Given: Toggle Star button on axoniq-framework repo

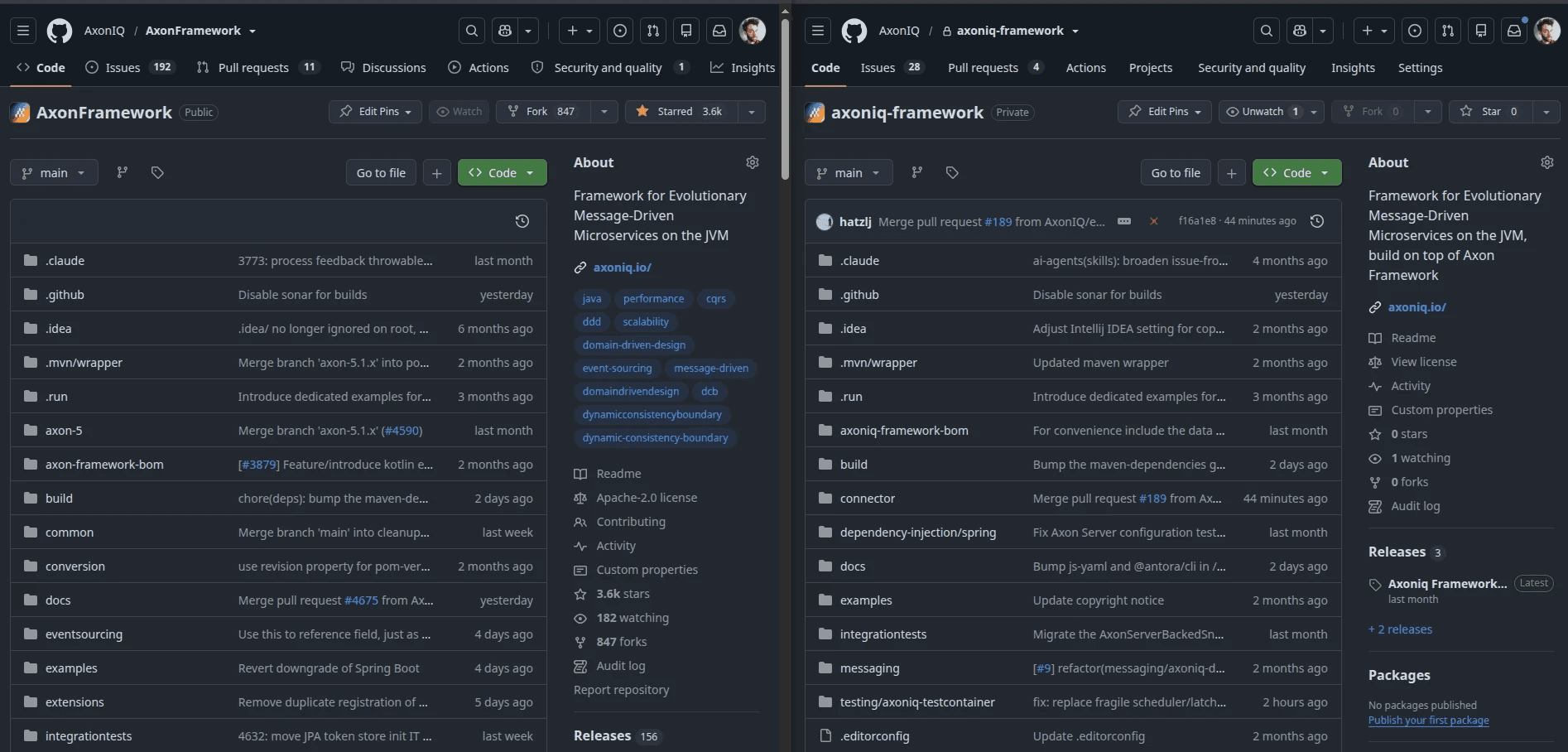Looking at the screenshot, I should pyautogui.click(x=1490, y=112).
